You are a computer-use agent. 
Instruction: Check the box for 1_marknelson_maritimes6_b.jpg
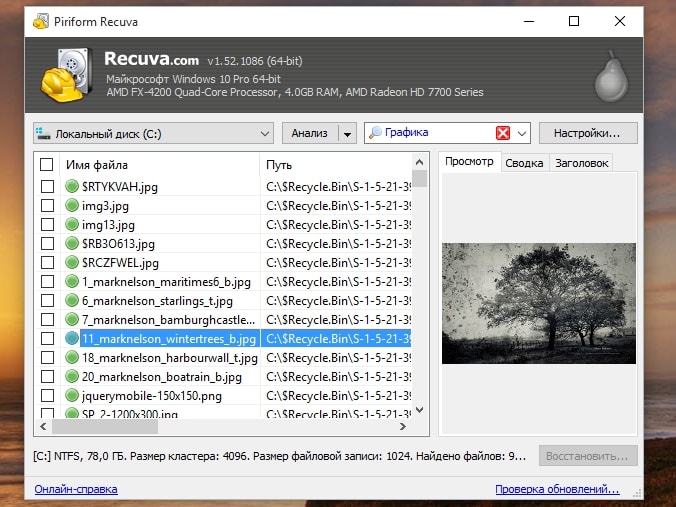(47, 282)
